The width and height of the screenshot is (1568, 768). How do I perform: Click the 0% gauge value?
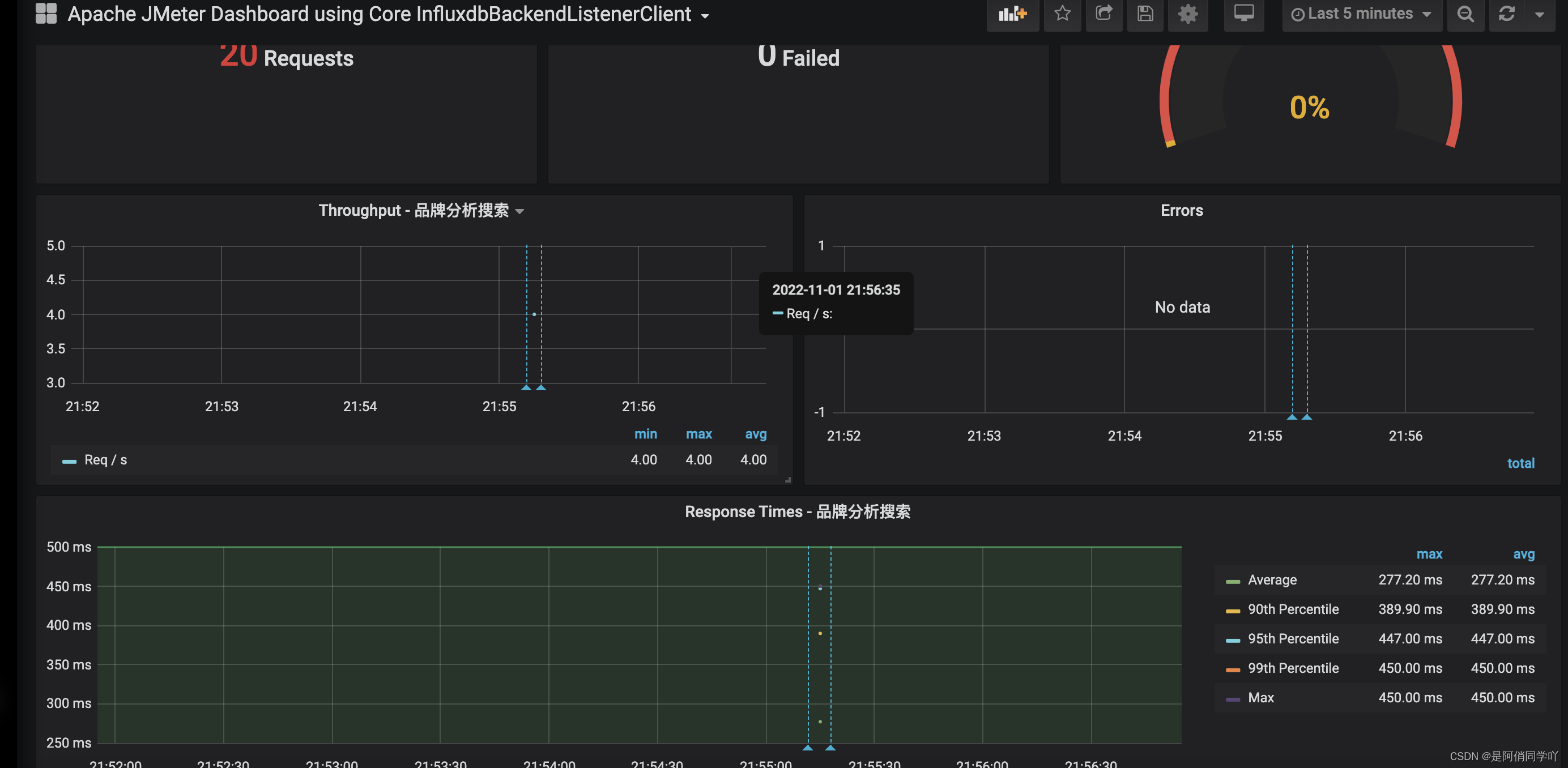(x=1309, y=108)
